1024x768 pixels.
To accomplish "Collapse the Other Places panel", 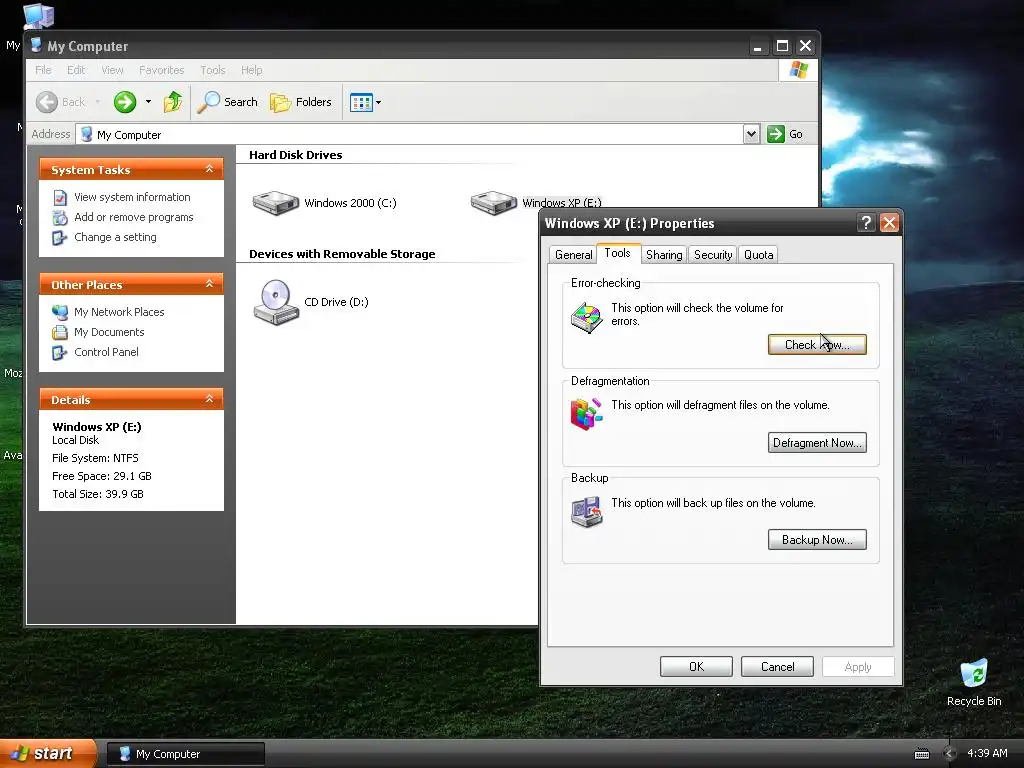I will [x=209, y=284].
